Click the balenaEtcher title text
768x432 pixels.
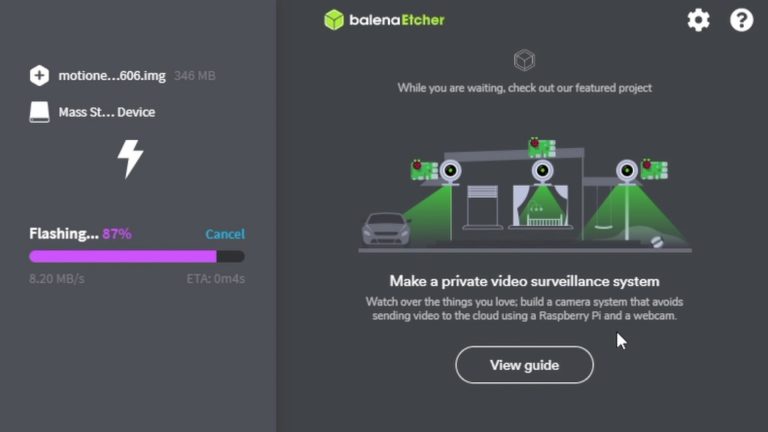(x=397, y=20)
